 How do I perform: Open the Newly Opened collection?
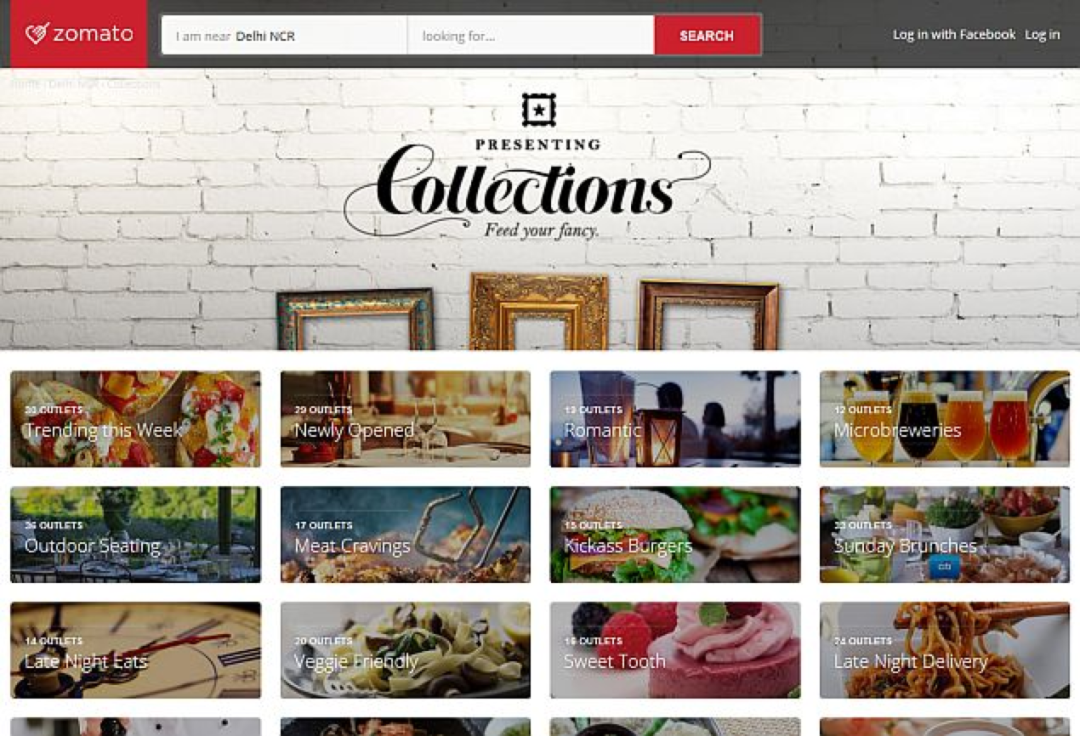[406, 419]
